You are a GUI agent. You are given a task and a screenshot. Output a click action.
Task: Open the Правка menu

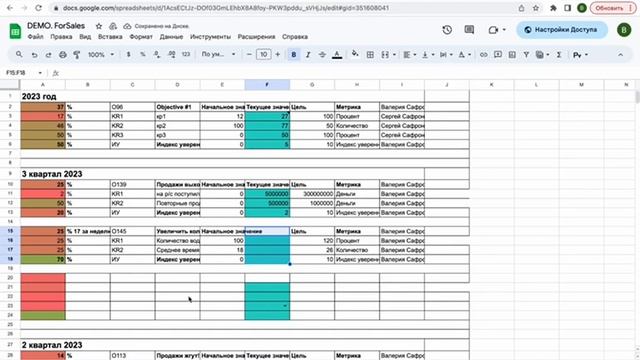click(x=61, y=37)
